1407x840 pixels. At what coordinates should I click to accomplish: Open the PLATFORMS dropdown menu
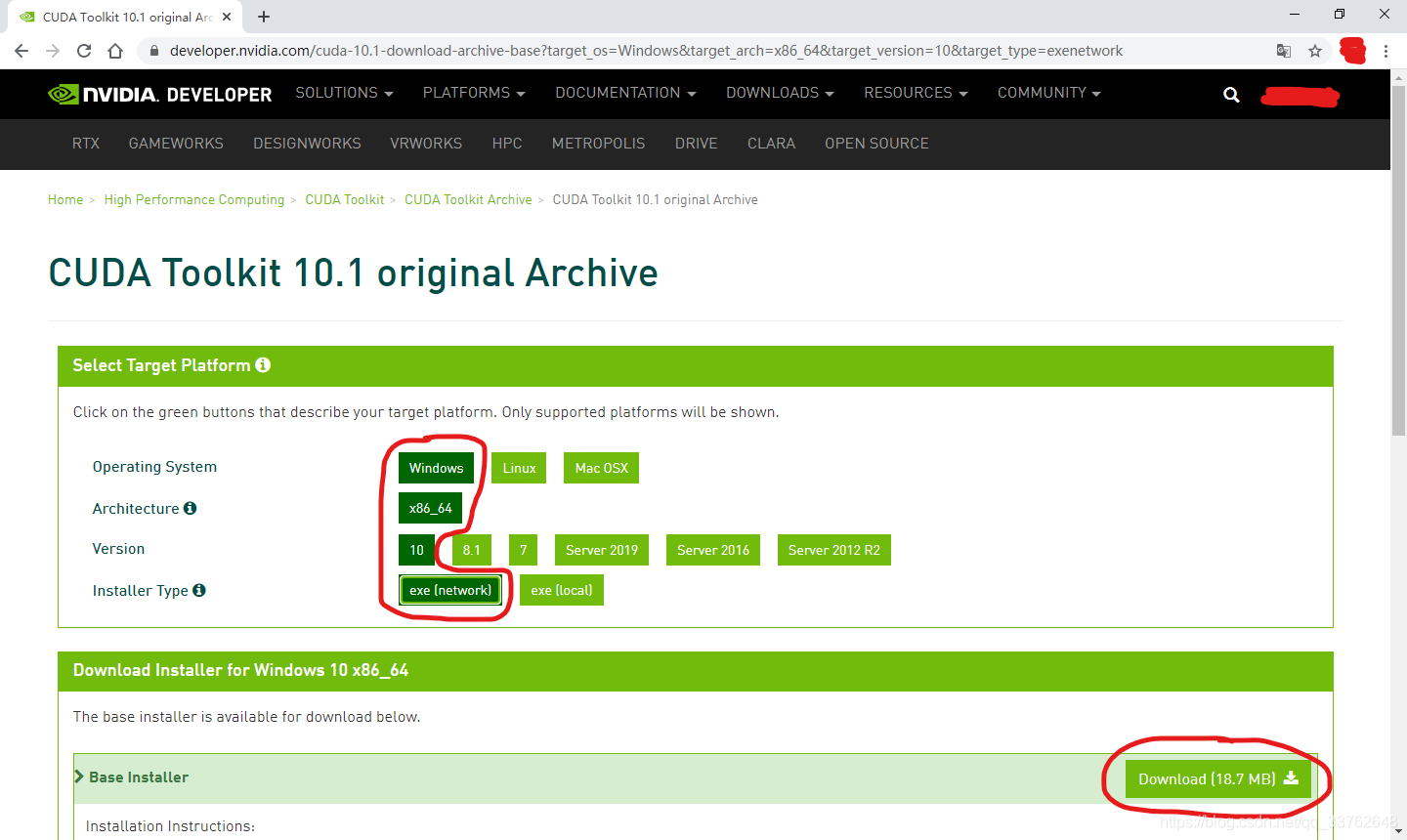pyautogui.click(x=474, y=93)
